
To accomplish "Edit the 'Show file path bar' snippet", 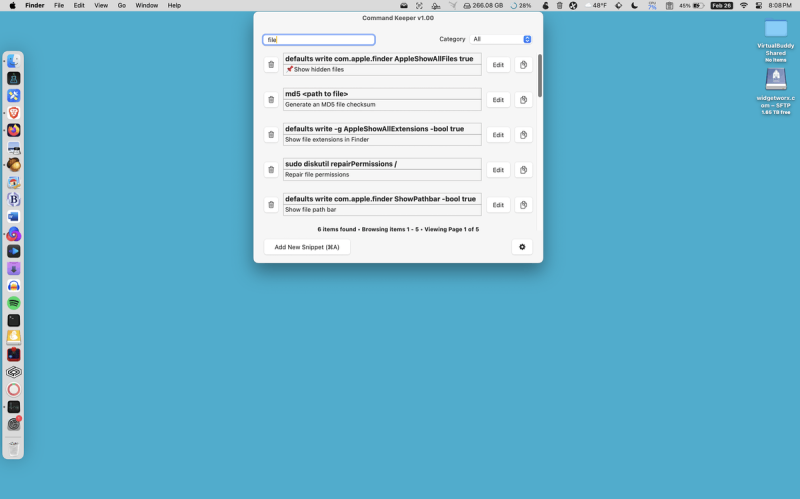I will pos(498,205).
